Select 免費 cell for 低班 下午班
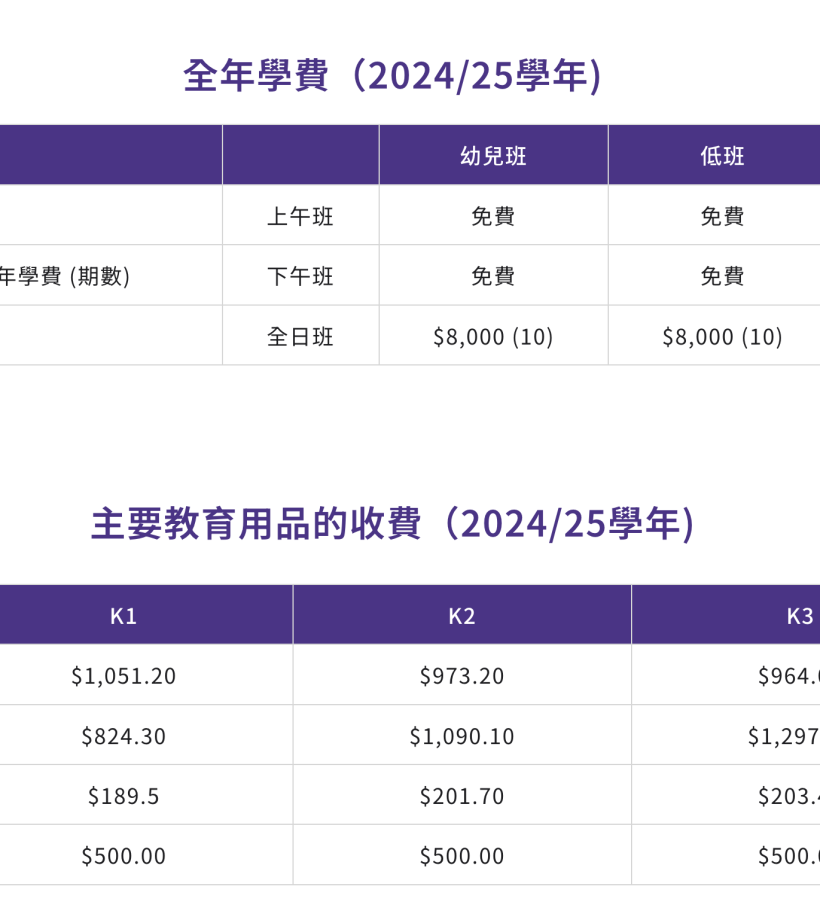Image resolution: width=820 pixels, height=920 pixels. click(x=722, y=276)
